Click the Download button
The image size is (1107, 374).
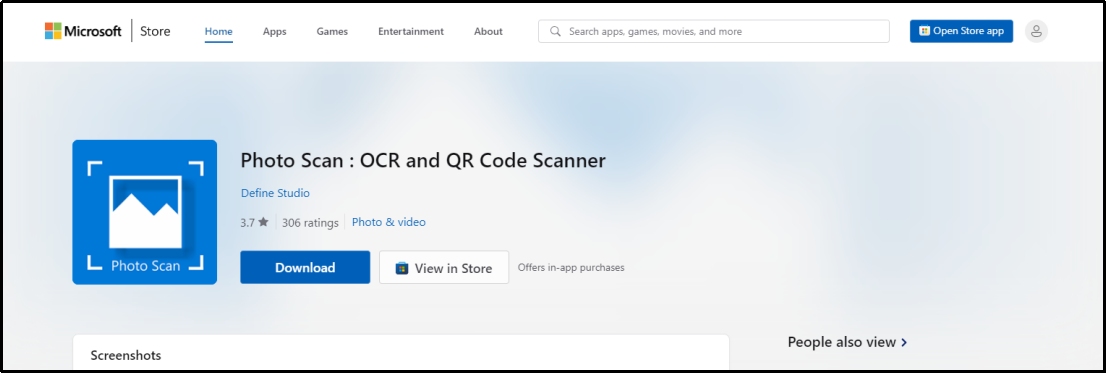(305, 267)
